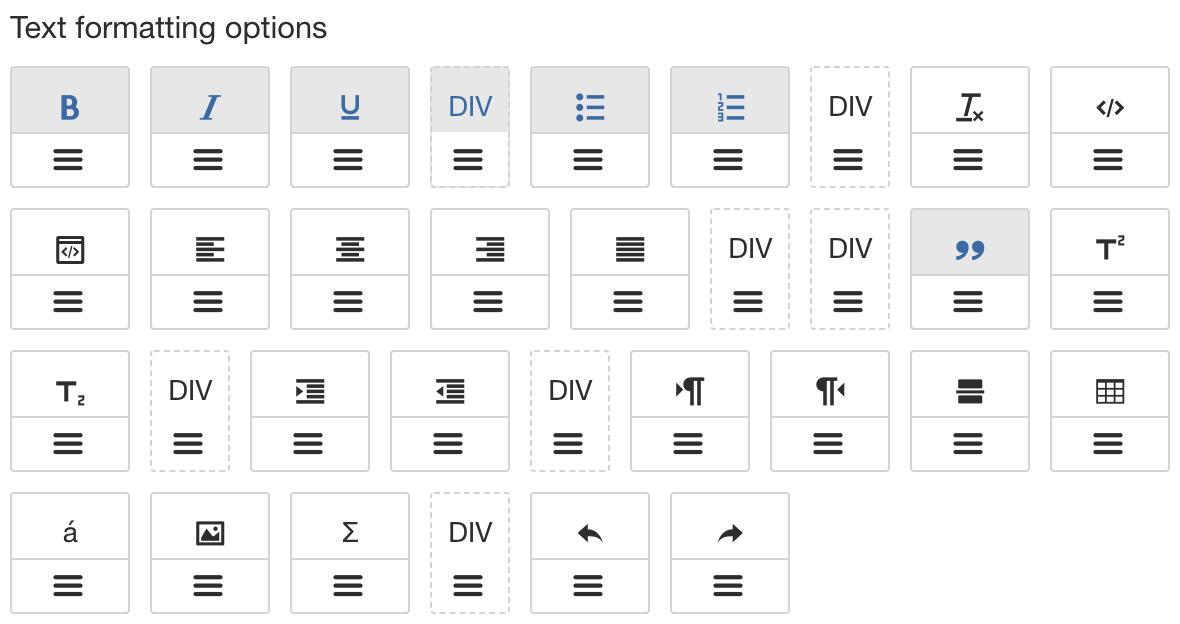1180x624 pixels.
Task: Apply superscript formatting
Action: click(x=1109, y=248)
